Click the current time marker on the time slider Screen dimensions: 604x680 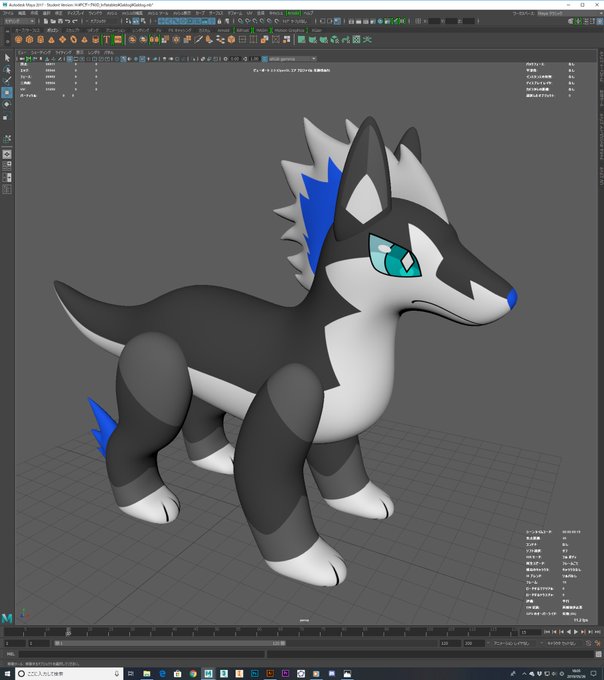(68, 631)
